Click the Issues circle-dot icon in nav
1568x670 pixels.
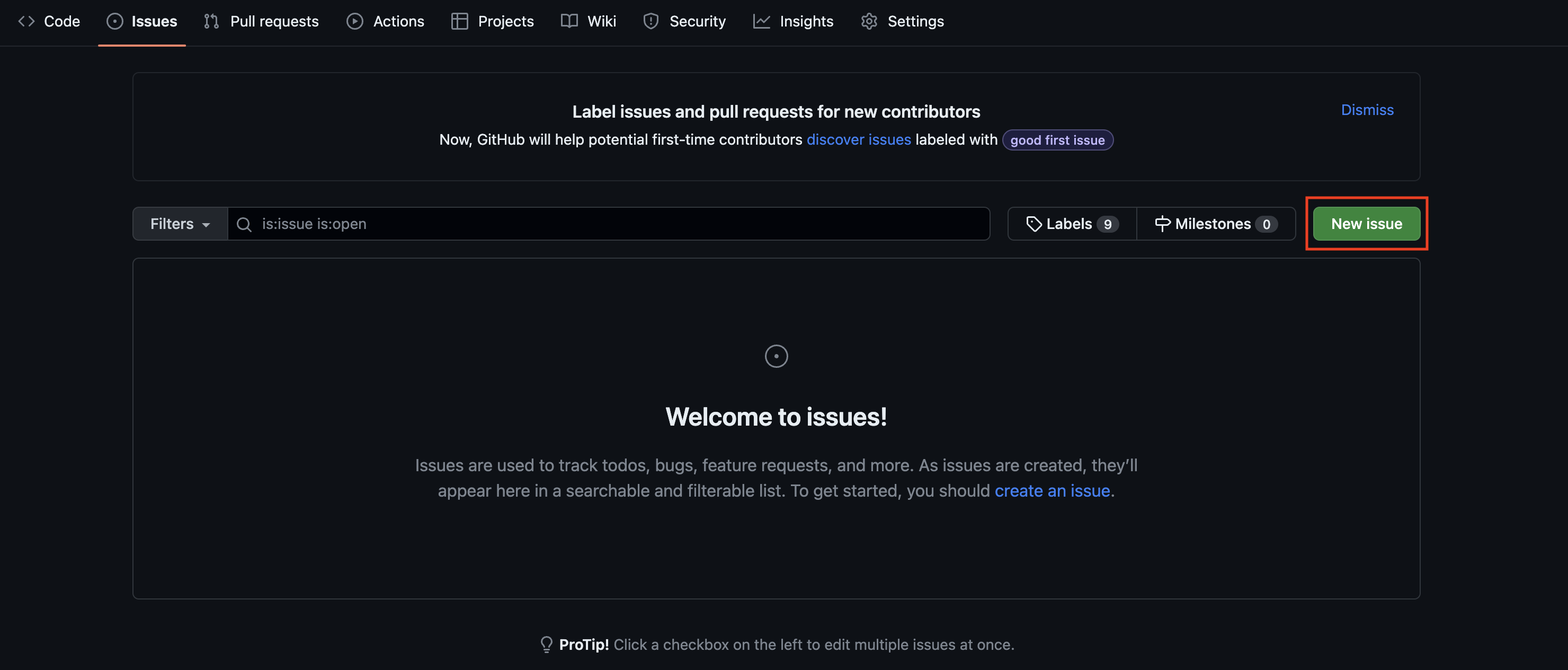[114, 21]
